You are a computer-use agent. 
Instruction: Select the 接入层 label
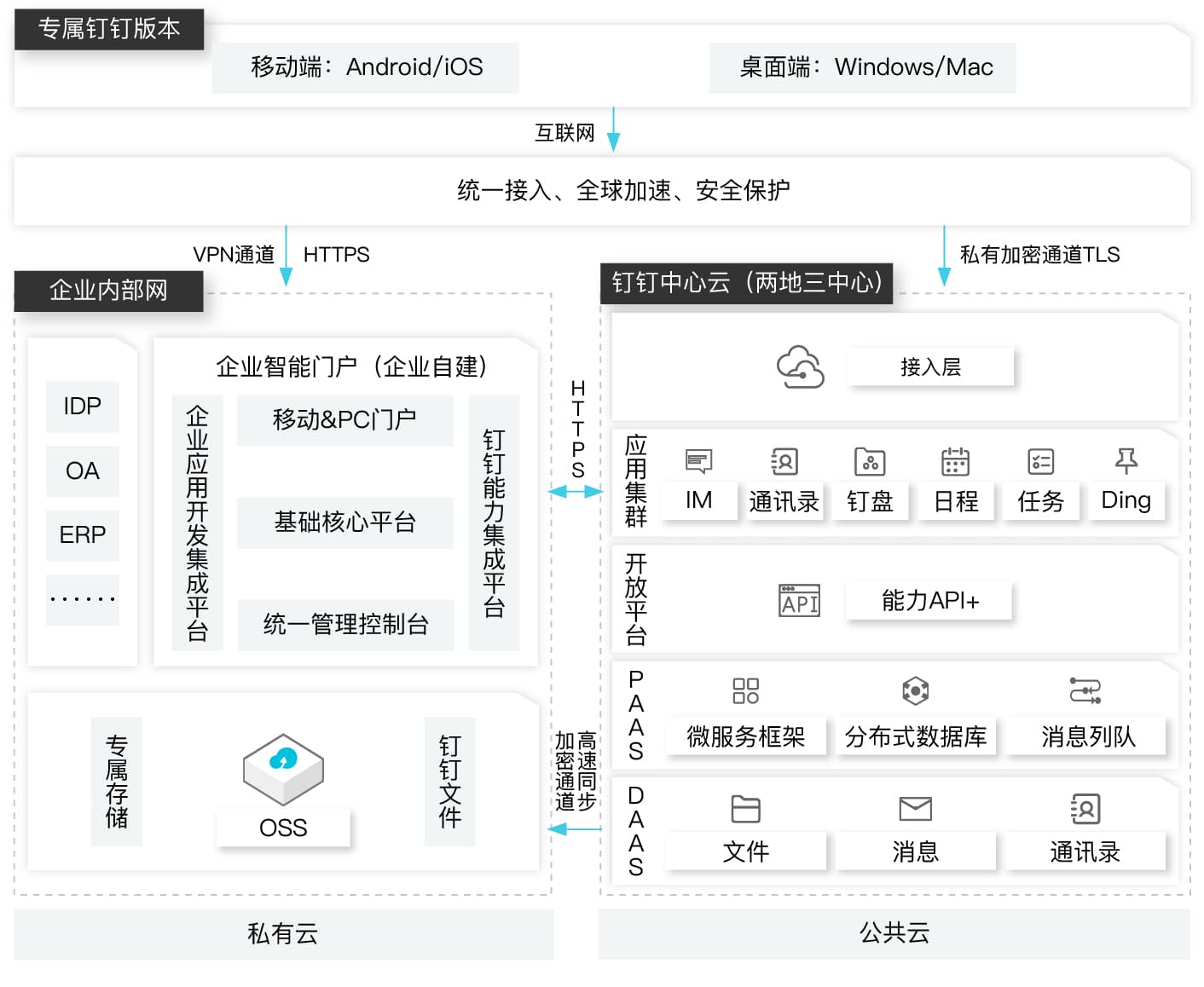(929, 367)
